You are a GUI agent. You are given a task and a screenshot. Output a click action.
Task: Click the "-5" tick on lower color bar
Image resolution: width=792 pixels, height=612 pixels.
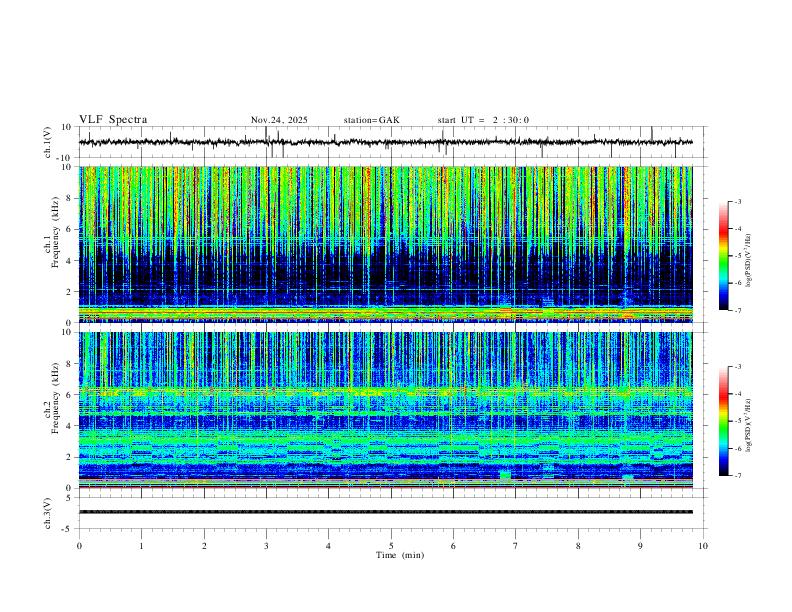pos(737,421)
